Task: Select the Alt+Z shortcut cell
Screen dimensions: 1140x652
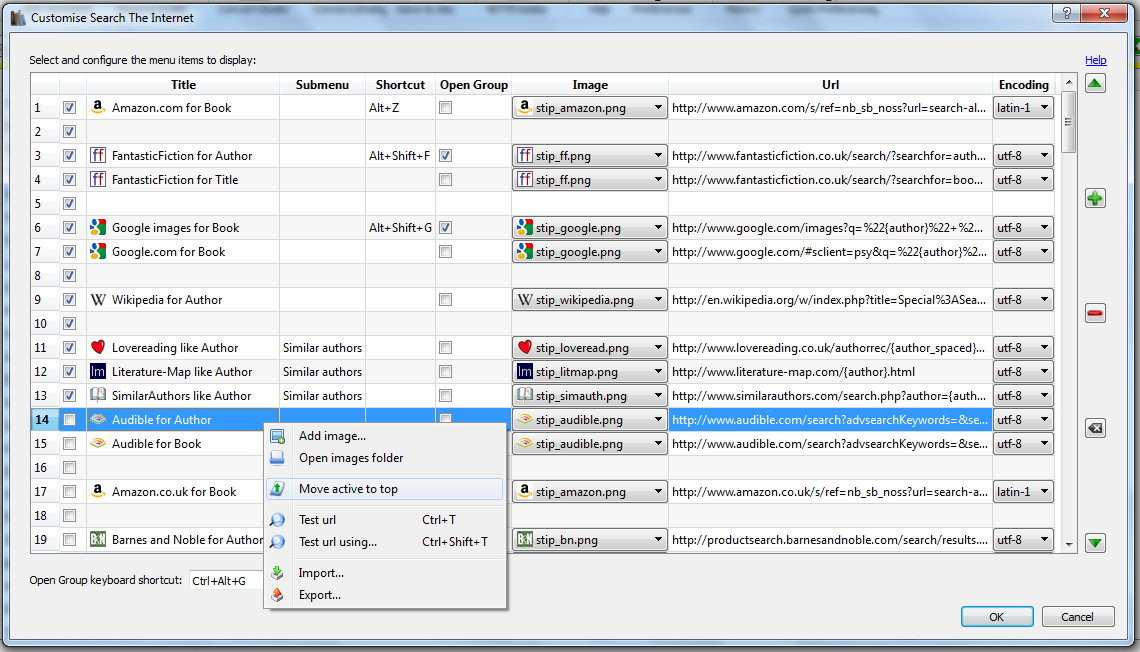Action: [400, 108]
